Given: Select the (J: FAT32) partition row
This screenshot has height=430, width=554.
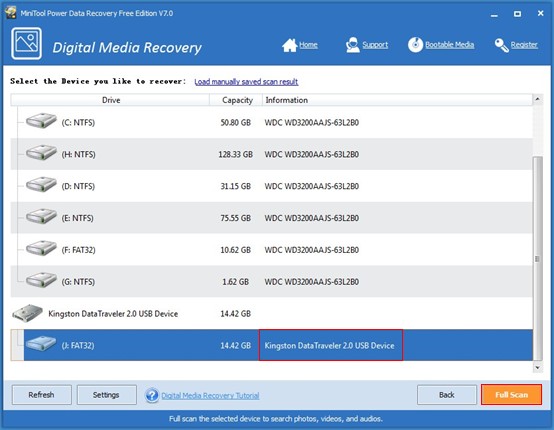Looking at the screenshot, I should tap(271, 345).
